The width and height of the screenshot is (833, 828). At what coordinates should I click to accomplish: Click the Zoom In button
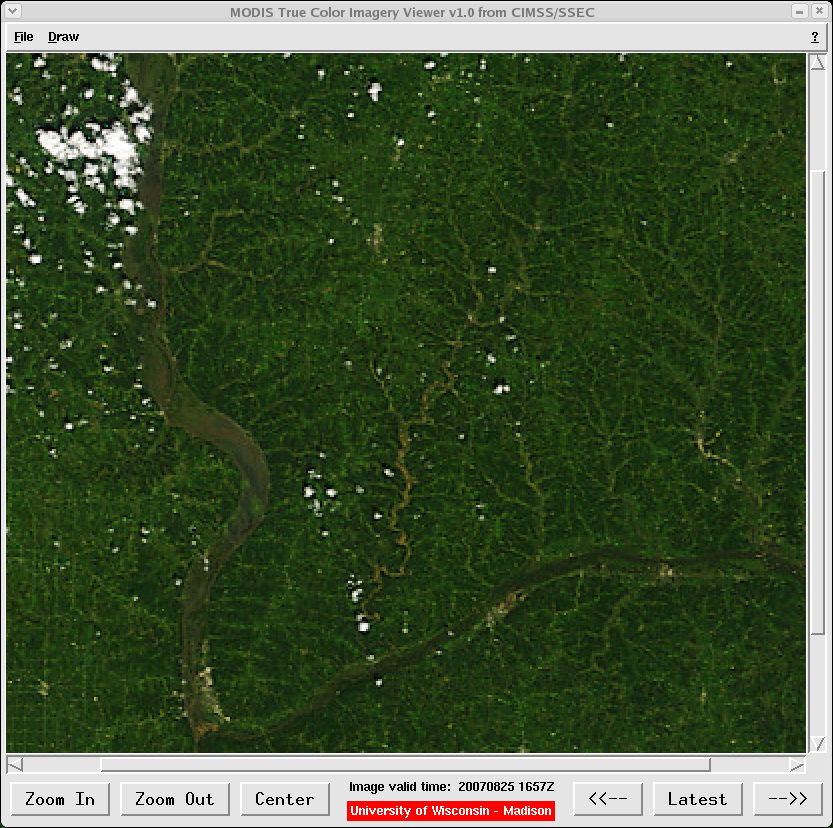tap(60, 799)
